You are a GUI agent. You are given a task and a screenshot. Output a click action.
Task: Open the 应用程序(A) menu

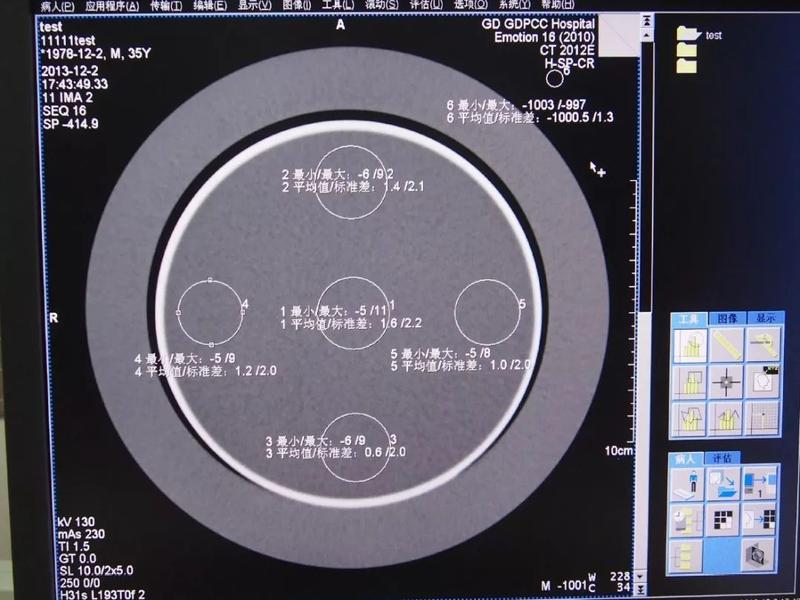(112, 6)
